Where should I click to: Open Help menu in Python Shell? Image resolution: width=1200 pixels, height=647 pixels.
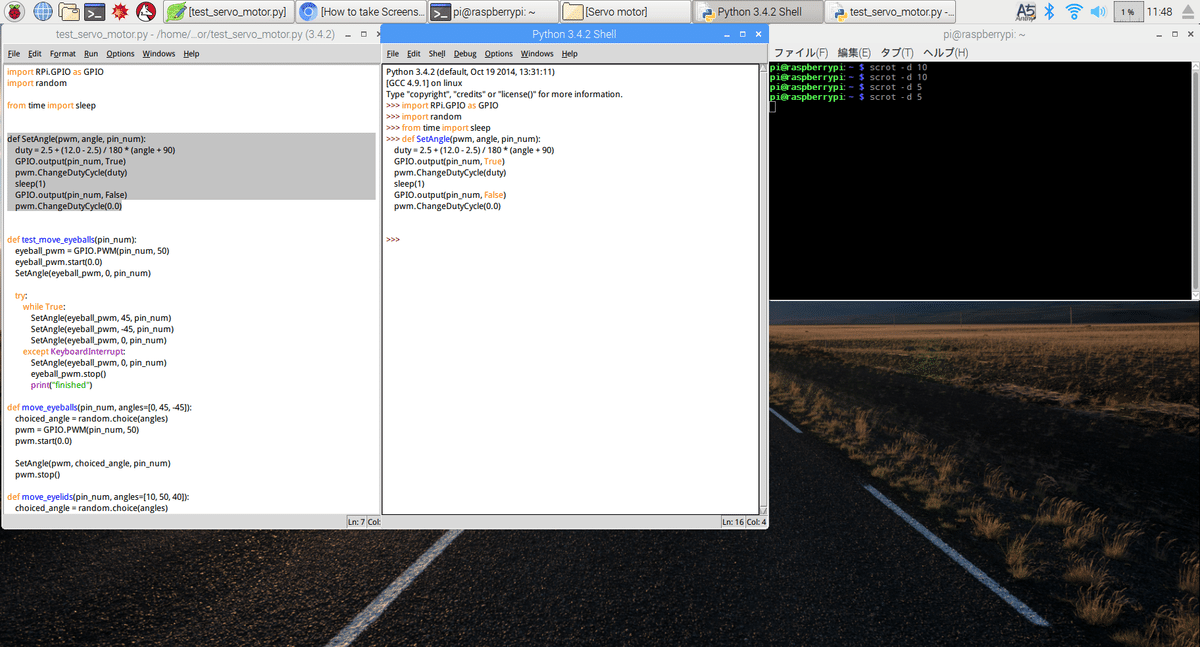570,53
